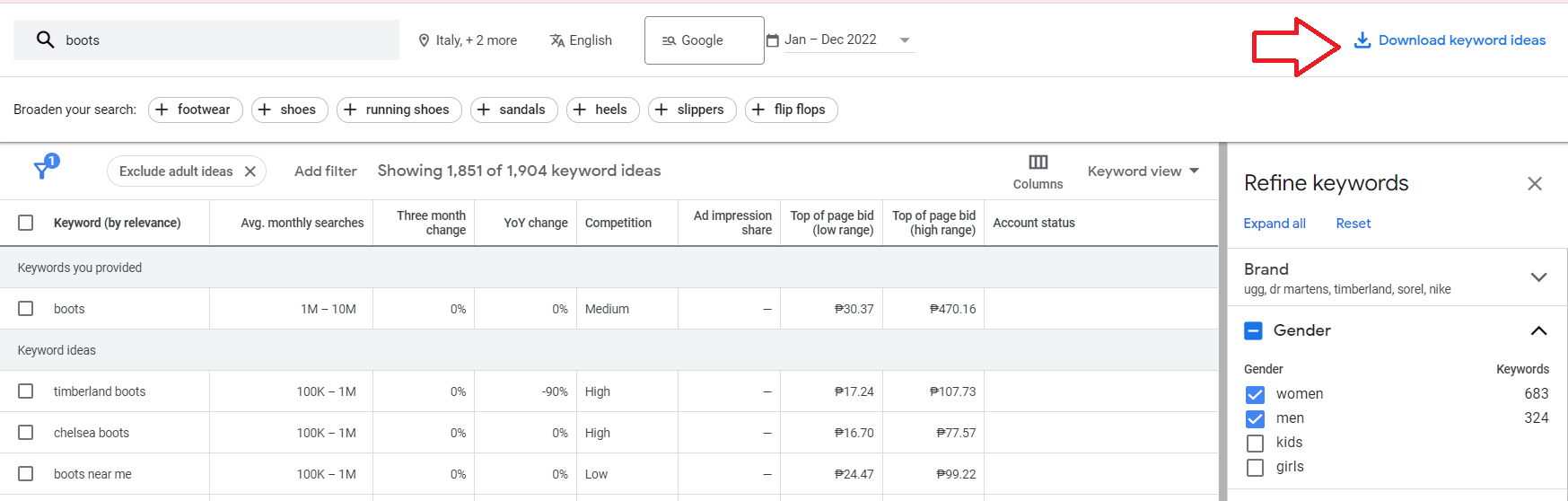Collapse the Gender section chevron
1568x501 pixels.
coord(1538,330)
